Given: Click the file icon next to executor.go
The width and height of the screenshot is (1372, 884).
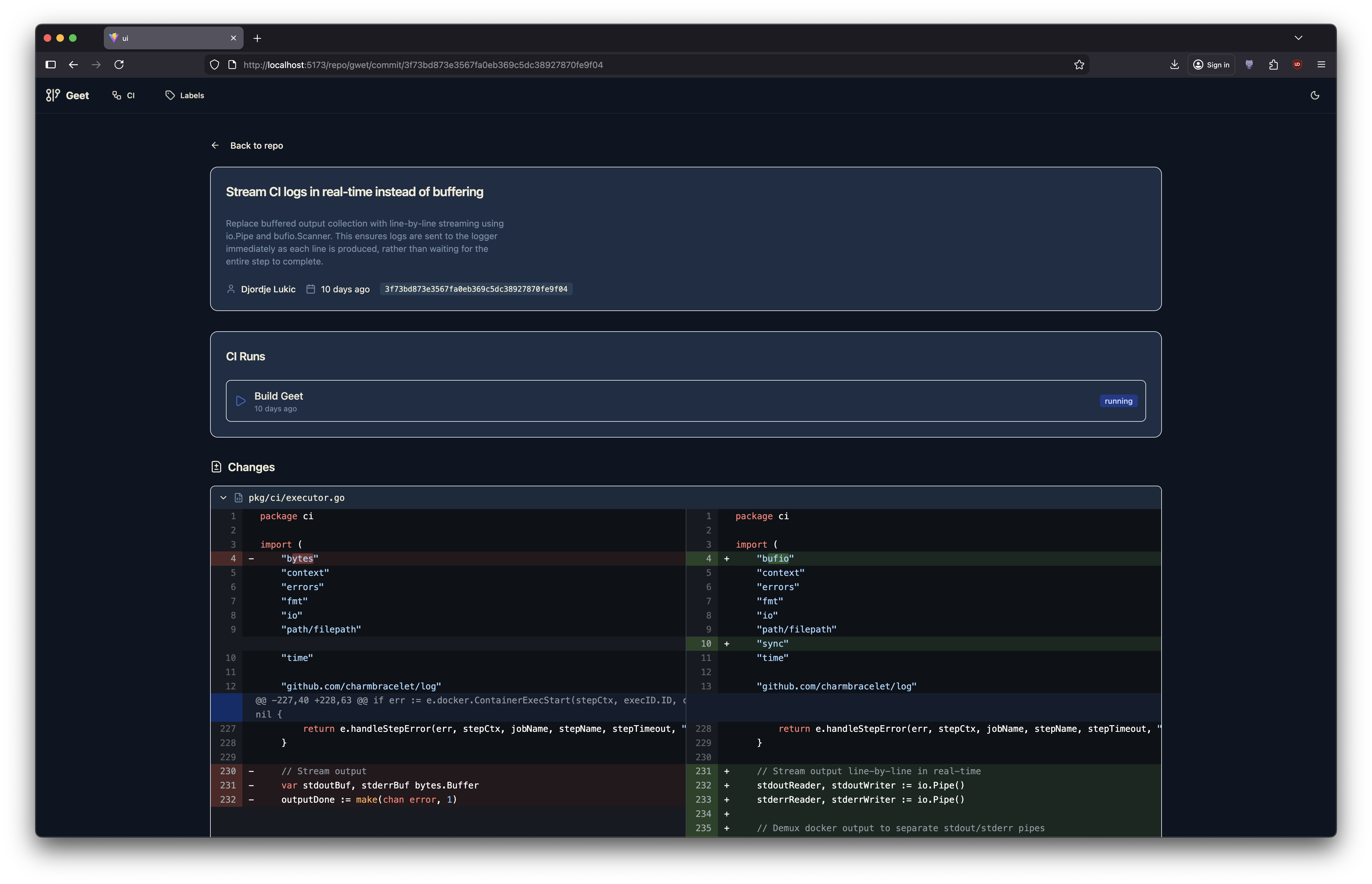Looking at the screenshot, I should [x=238, y=498].
